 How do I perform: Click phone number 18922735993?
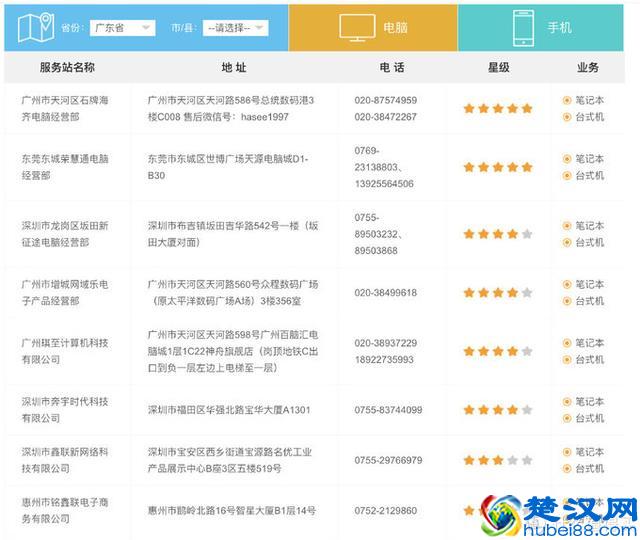(x=384, y=360)
